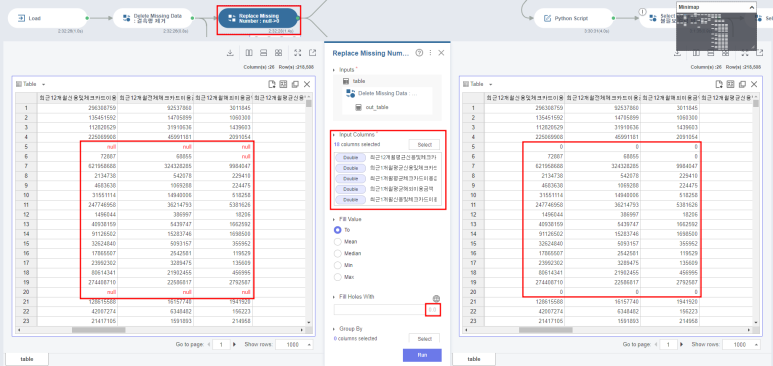Image resolution: width=773 pixels, height=366 pixels.
Task: Open help for Replace Missing Number panel
Action: [419, 53]
